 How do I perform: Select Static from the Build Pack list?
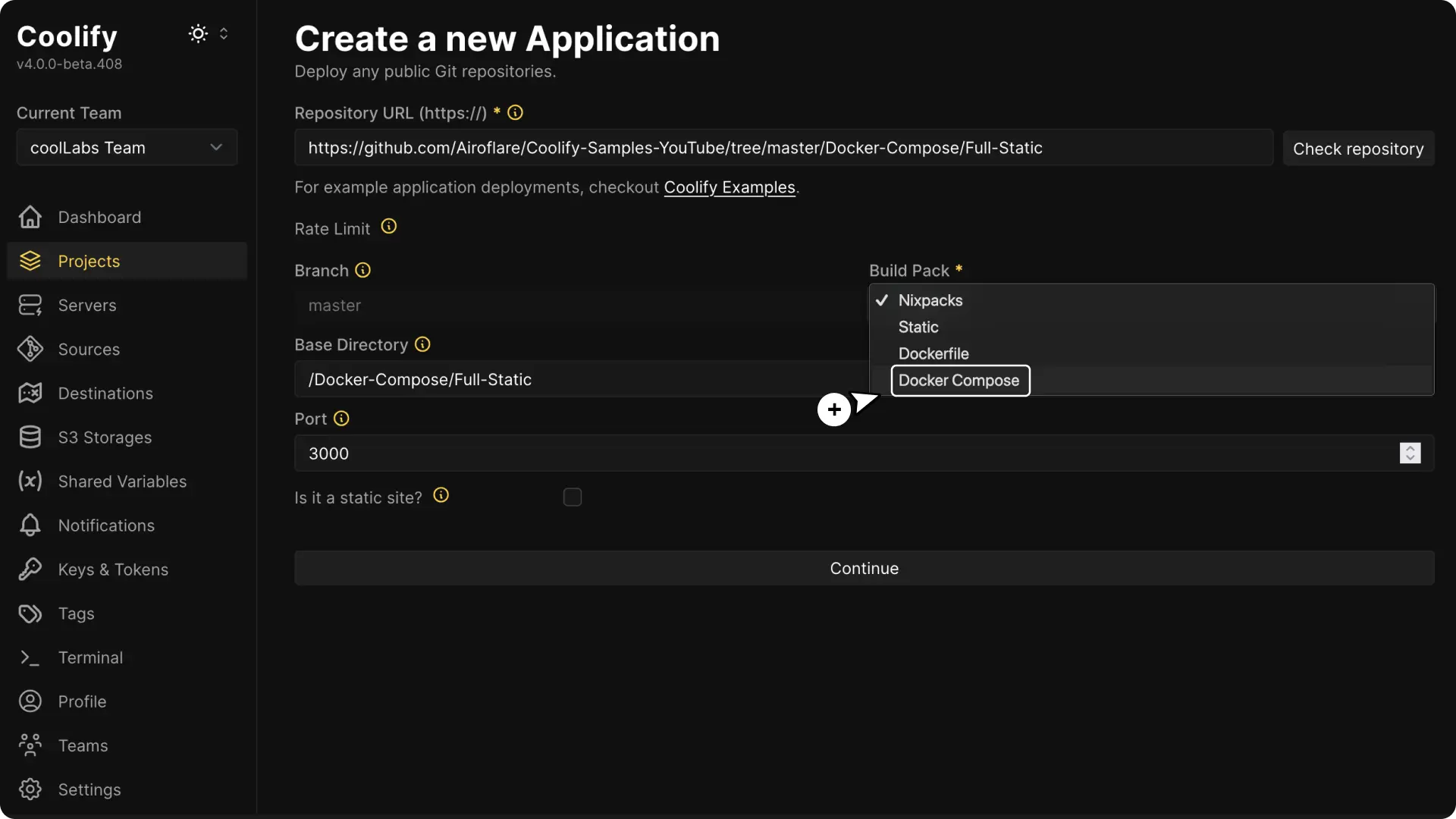[918, 327]
